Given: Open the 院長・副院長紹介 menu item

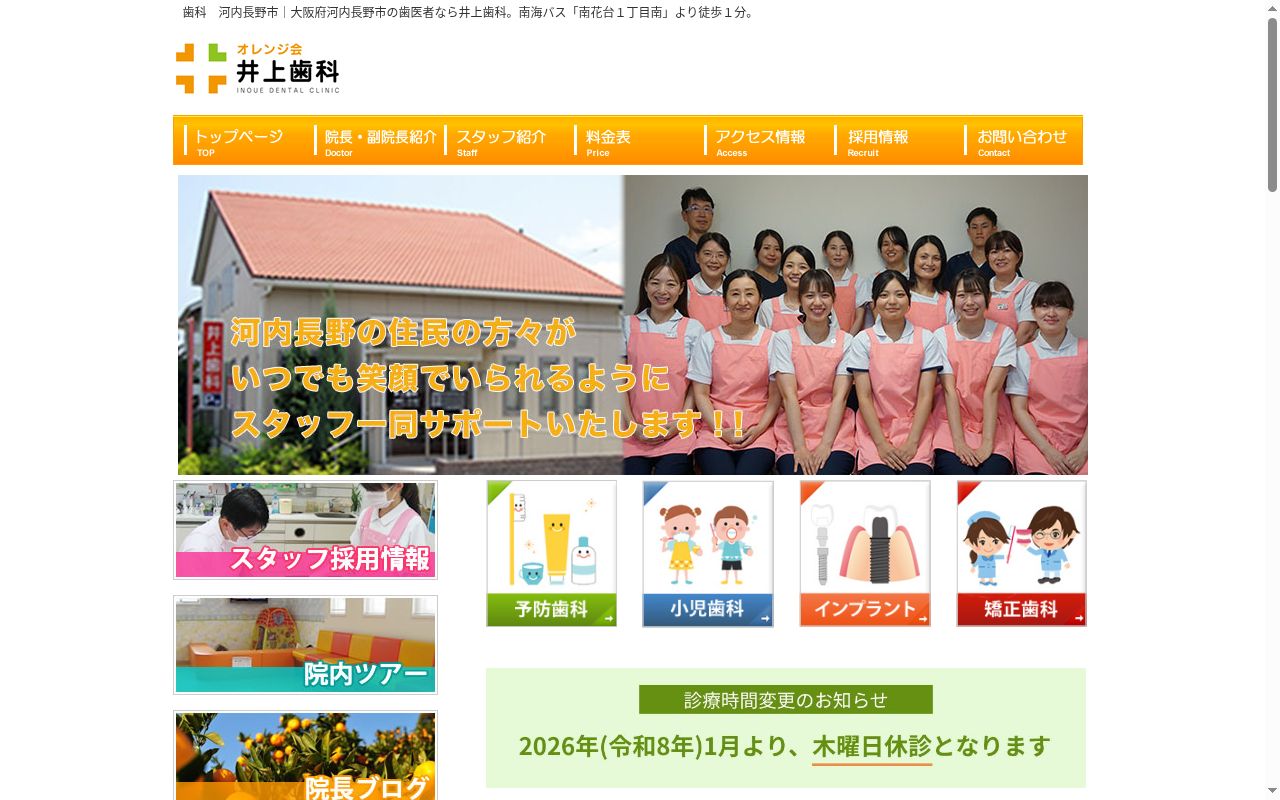Looking at the screenshot, I should pos(378,140).
